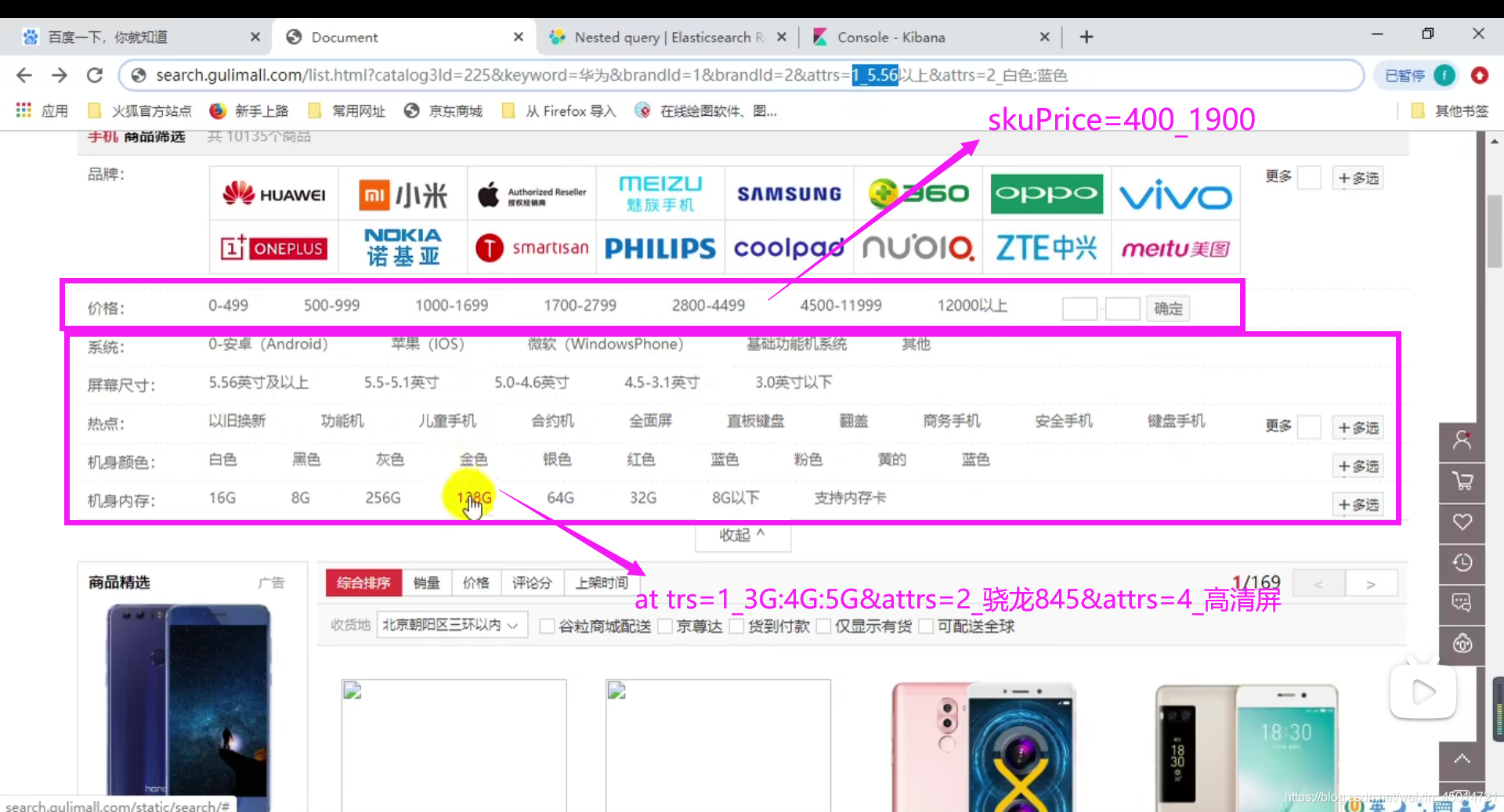Select the Huawei brand logo

(x=274, y=194)
